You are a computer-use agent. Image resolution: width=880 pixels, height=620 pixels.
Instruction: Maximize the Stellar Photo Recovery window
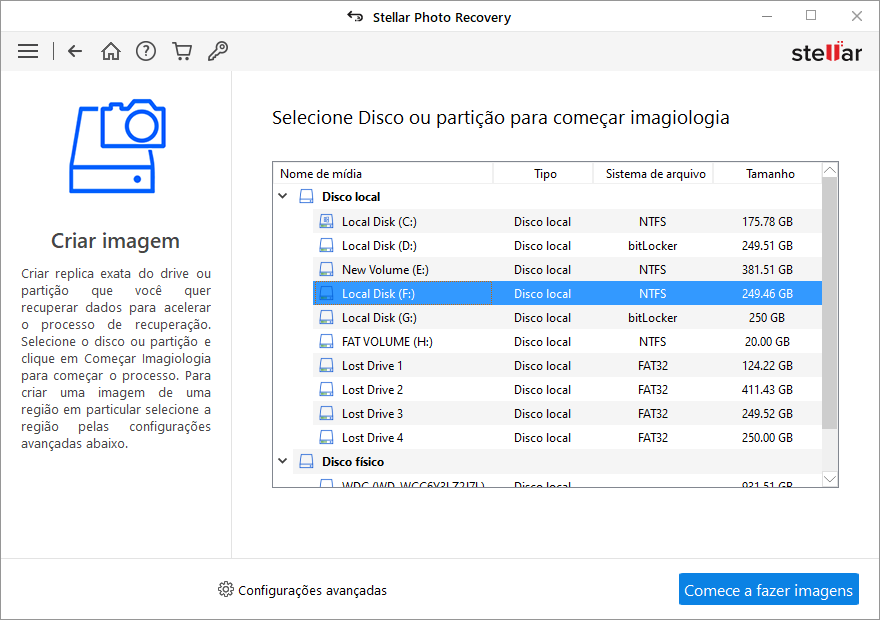click(x=811, y=16)
